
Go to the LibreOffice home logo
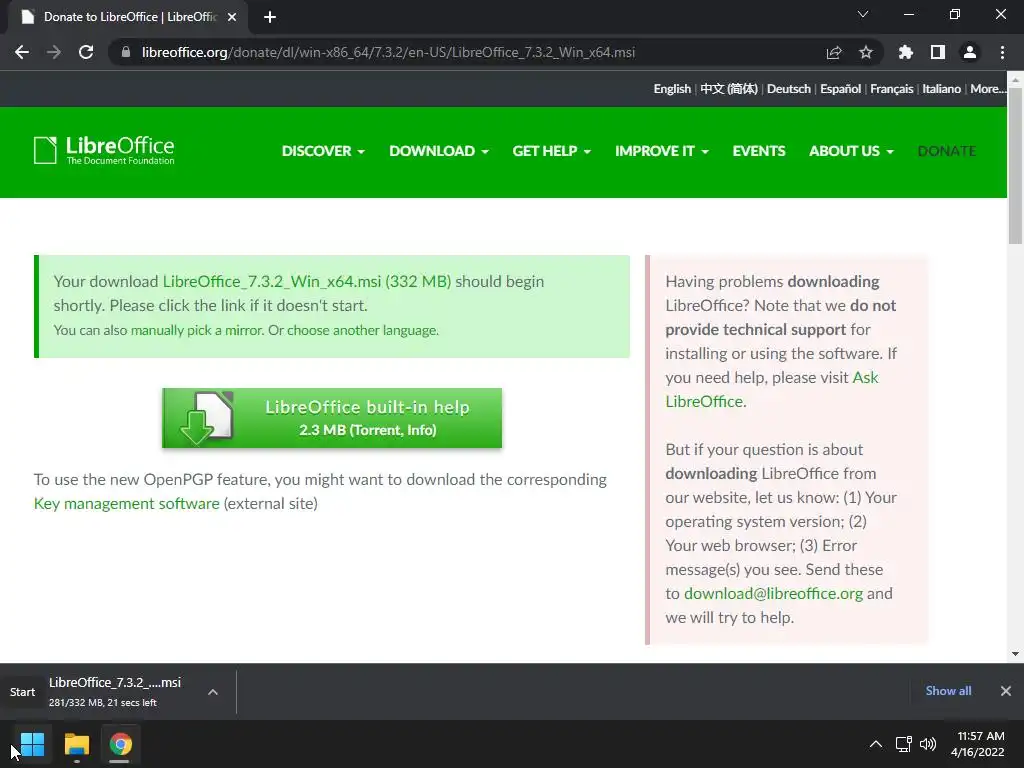[x=104, y=150]
